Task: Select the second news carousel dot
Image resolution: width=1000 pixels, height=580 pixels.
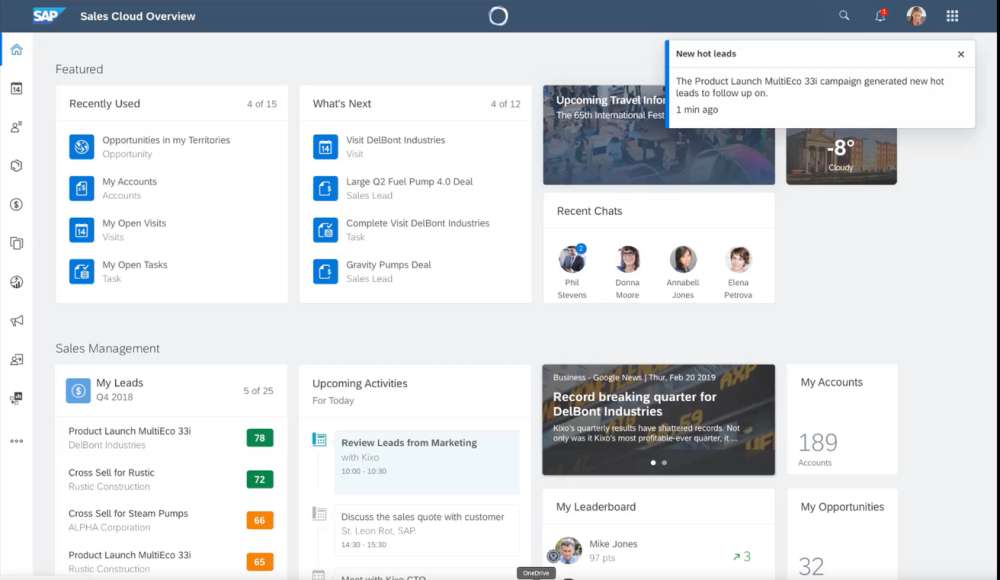Action: (x=665, y=463)
